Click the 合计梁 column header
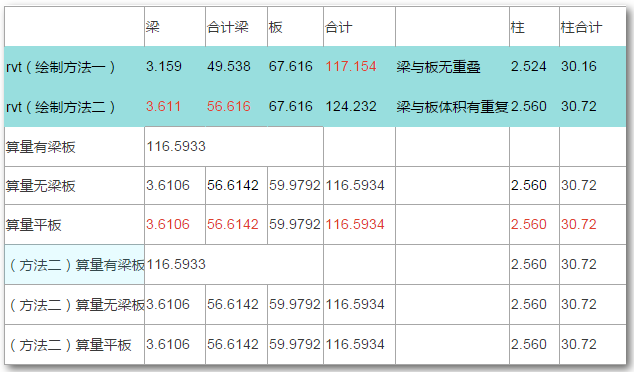 point(228,27)
